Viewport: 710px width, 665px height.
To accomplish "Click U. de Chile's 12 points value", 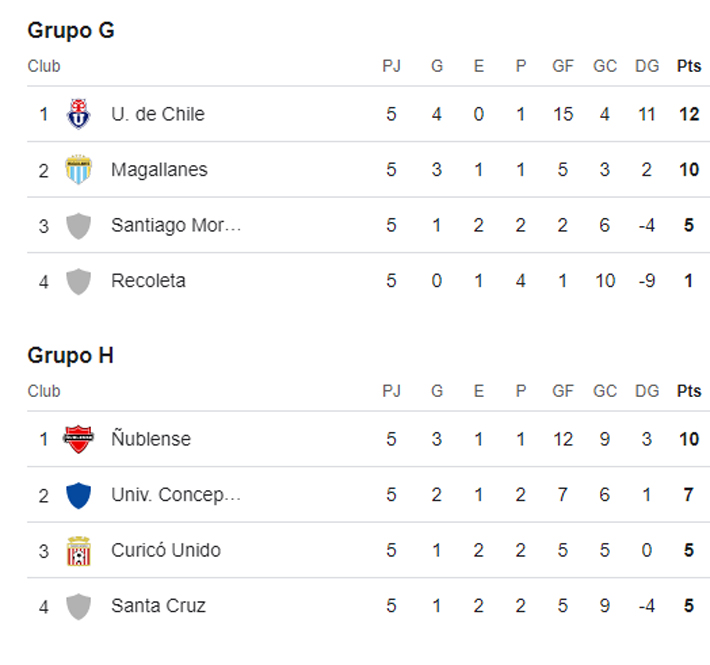I will pos(688,114).
